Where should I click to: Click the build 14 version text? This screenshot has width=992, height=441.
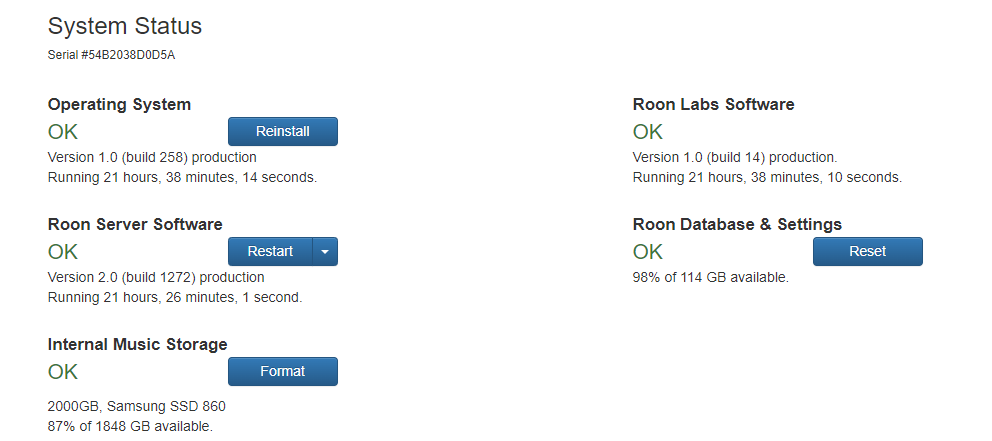point(735,157)
